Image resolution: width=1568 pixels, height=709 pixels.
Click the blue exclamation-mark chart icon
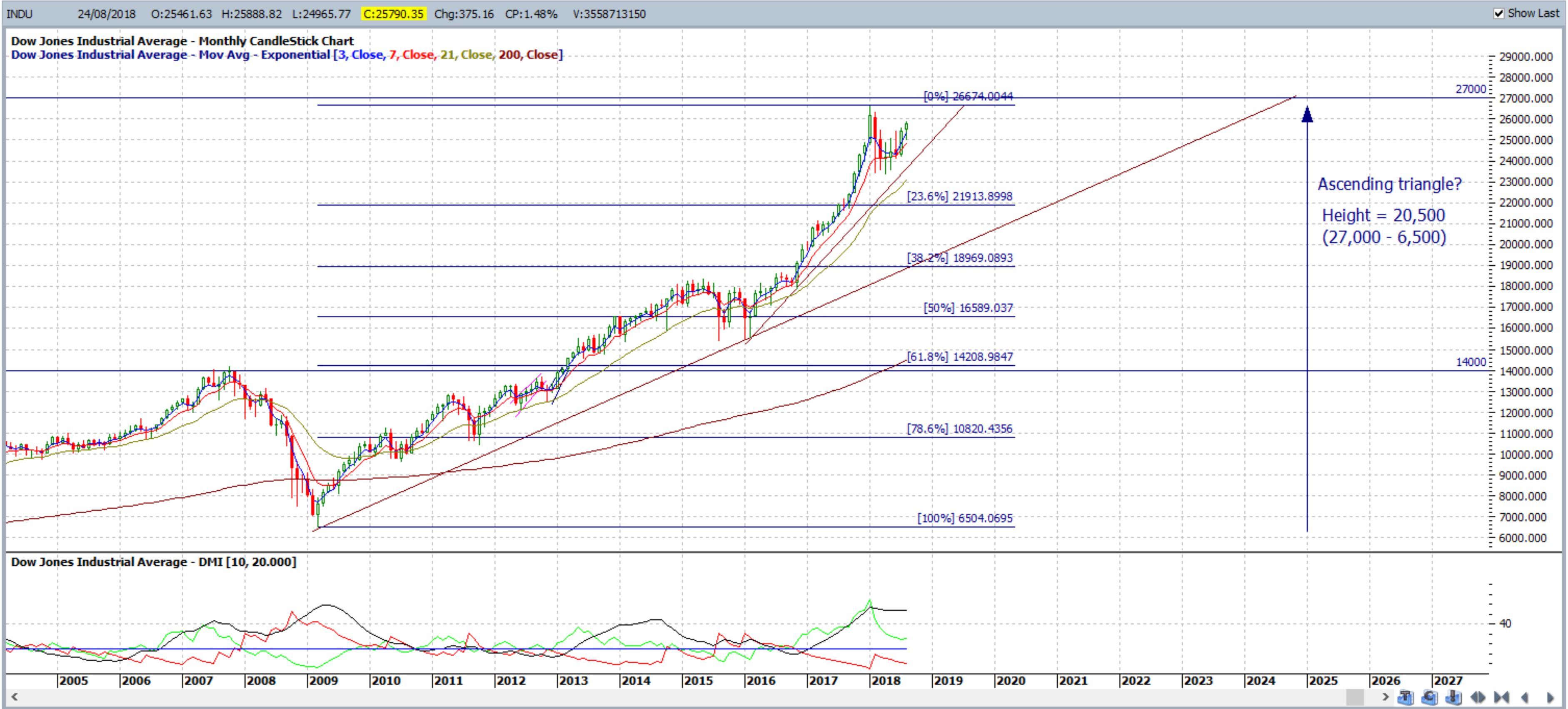click(x=1453, y=697)
